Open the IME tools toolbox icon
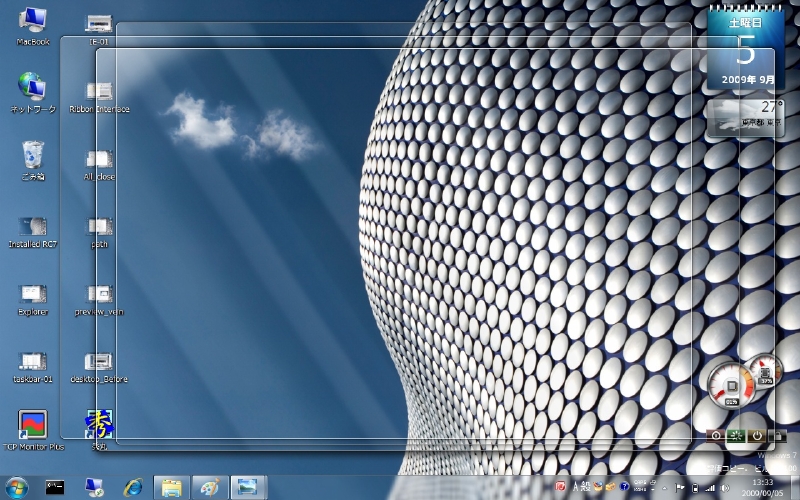Screen dimensions: 800x500 click(610, 487)
